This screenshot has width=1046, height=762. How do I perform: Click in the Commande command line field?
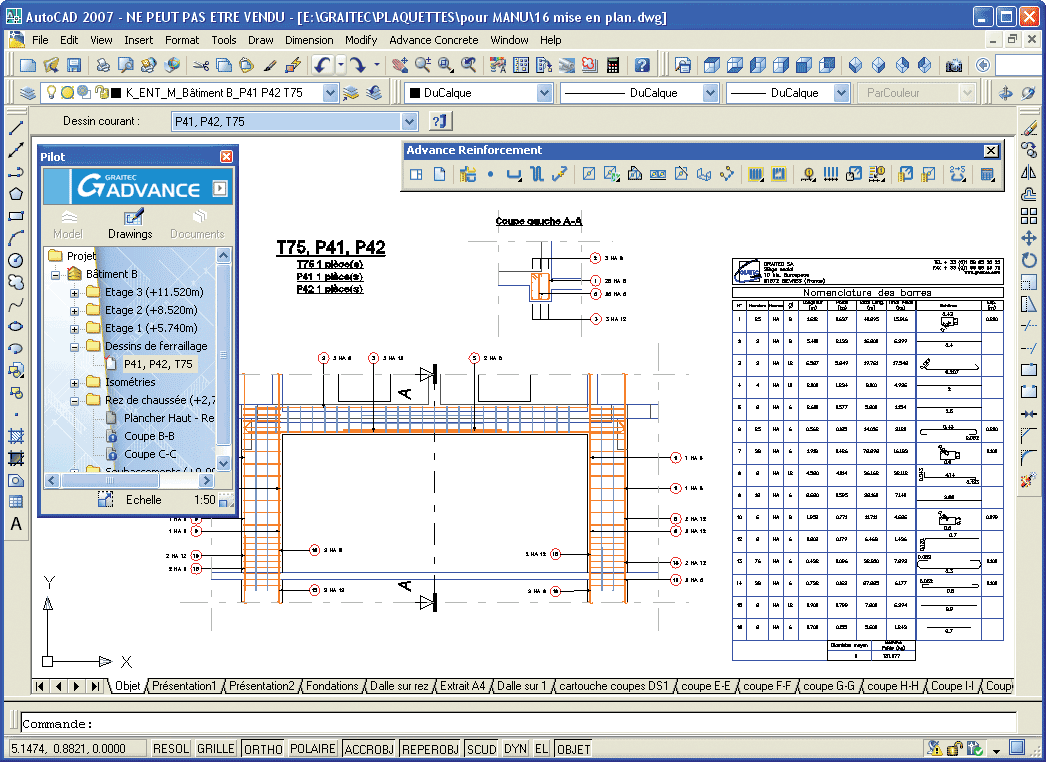tap(518, 723)
